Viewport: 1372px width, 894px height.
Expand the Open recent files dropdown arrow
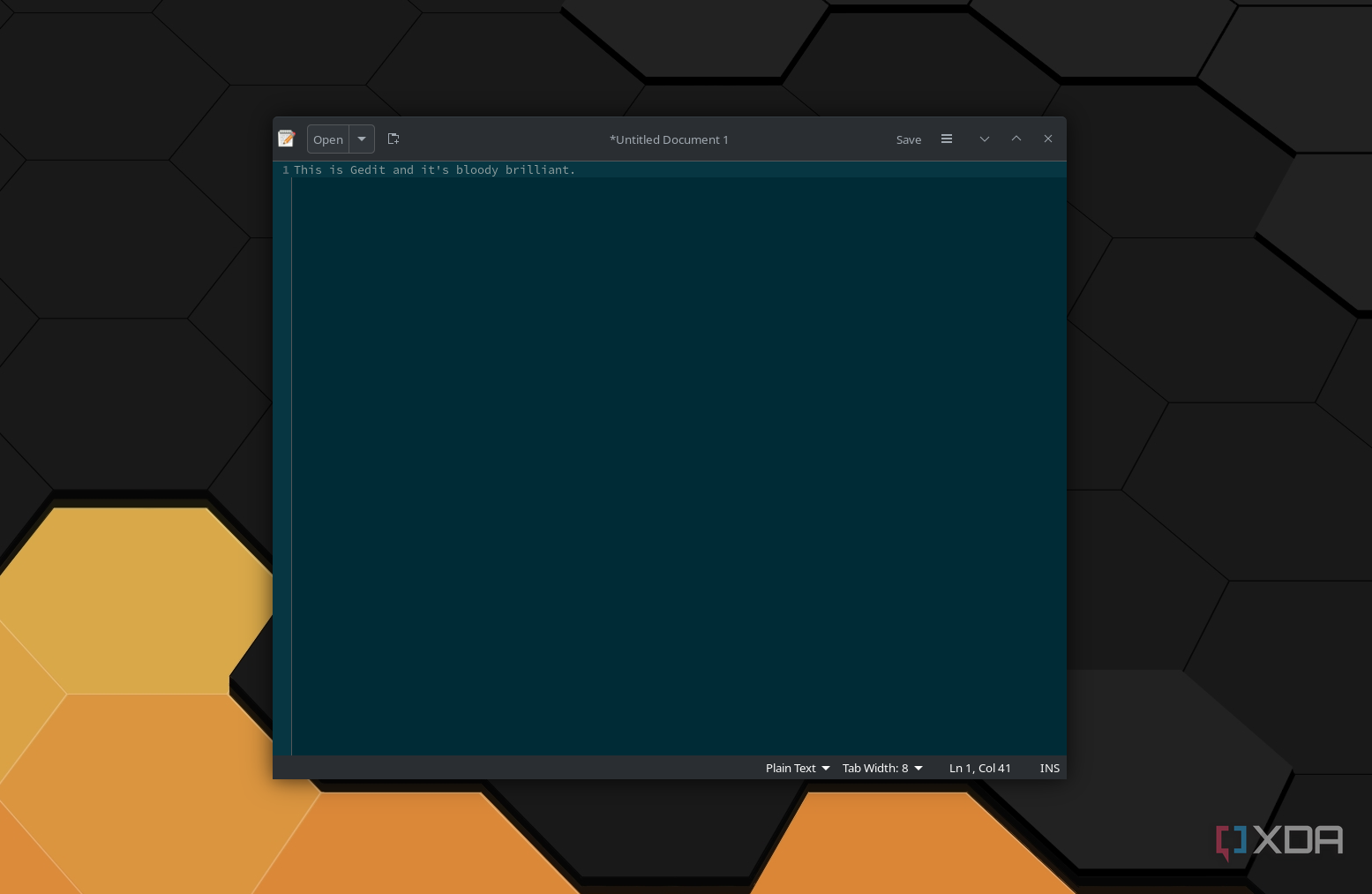[x=362, y=139]
